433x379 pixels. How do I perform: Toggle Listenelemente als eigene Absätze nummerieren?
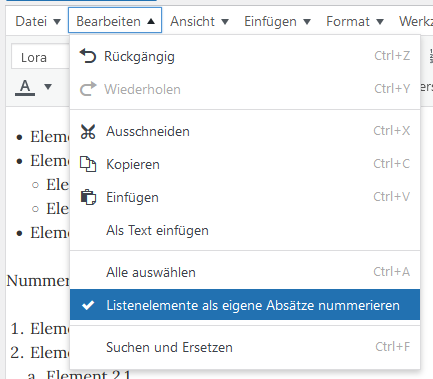click(x=245, y=305)
